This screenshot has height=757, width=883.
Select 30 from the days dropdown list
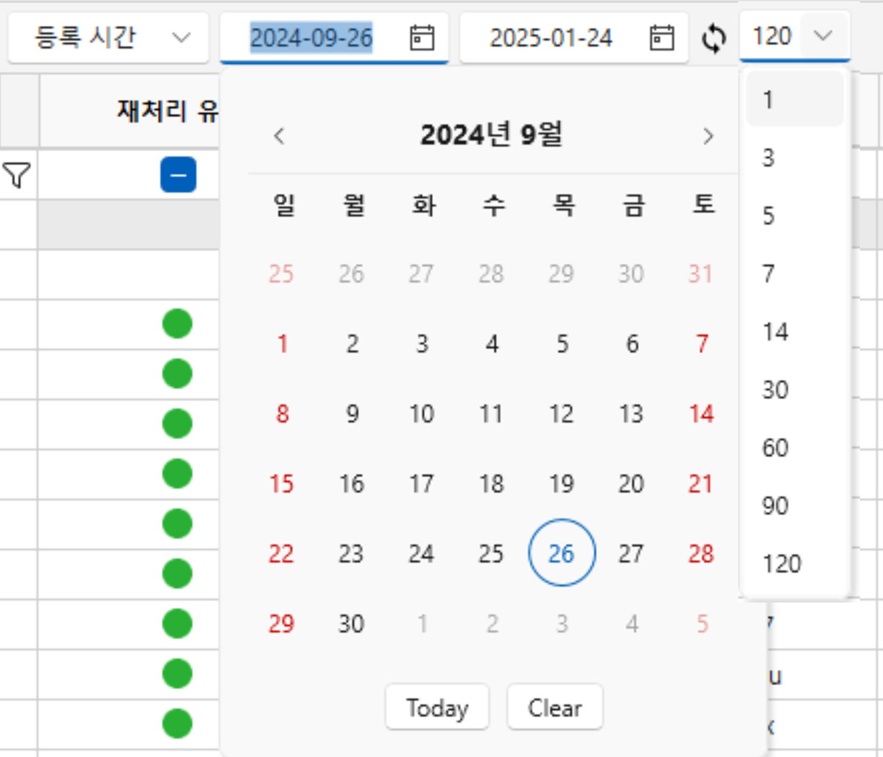tap(776, 390)
